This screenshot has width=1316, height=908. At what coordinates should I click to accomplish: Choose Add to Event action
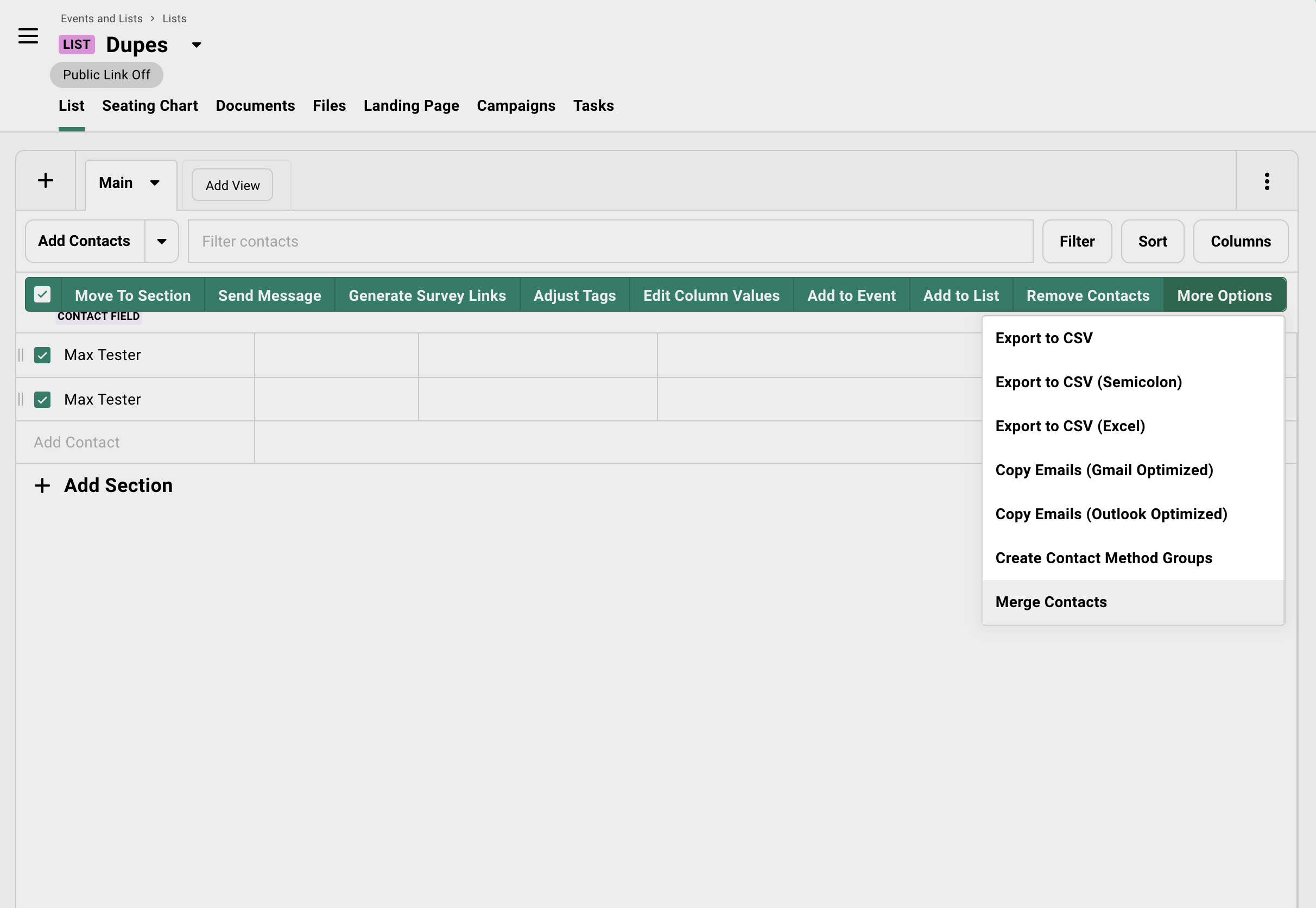pyautogui.click(x=851, y=295)
